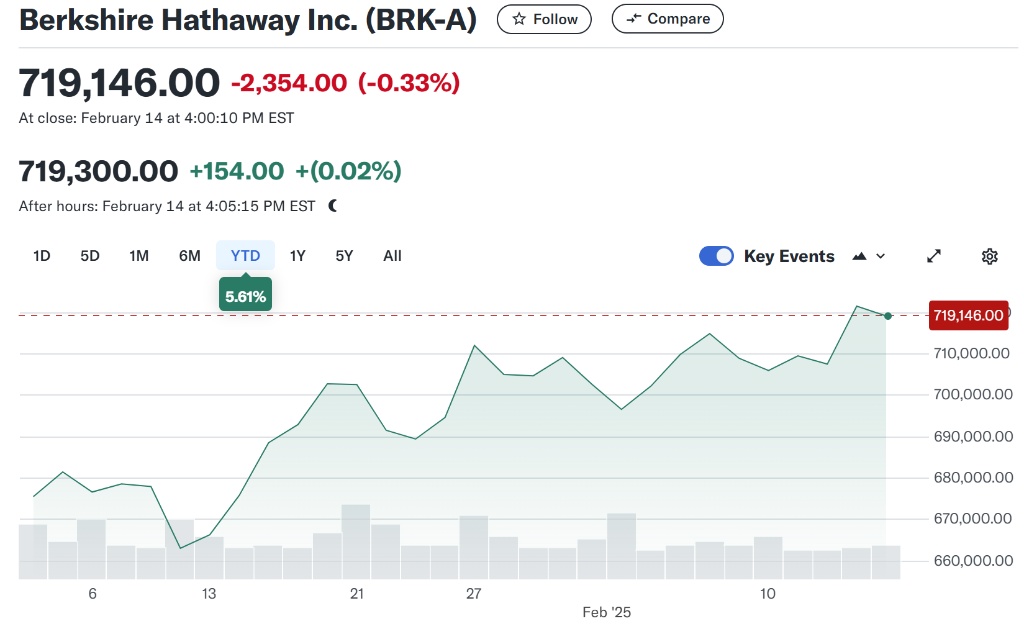Expand chart to full screen
Screen dimensions: 1024x625
pos(934,256)
